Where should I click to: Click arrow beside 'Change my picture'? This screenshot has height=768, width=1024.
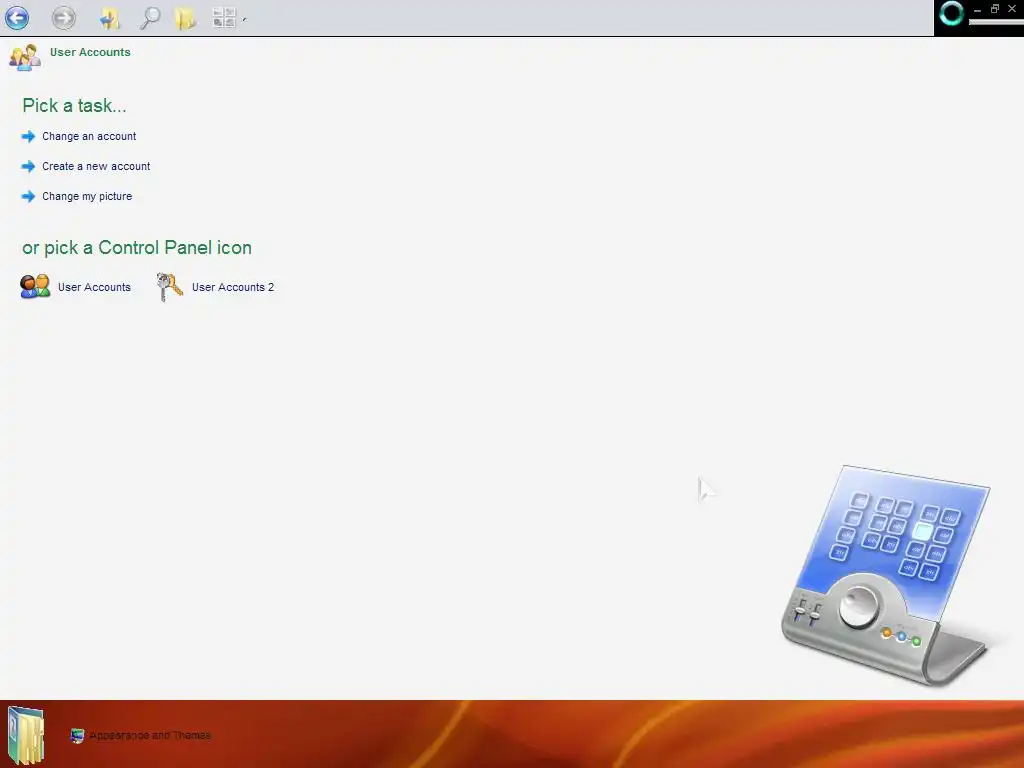pyautogui.click(x=28, y=197)
